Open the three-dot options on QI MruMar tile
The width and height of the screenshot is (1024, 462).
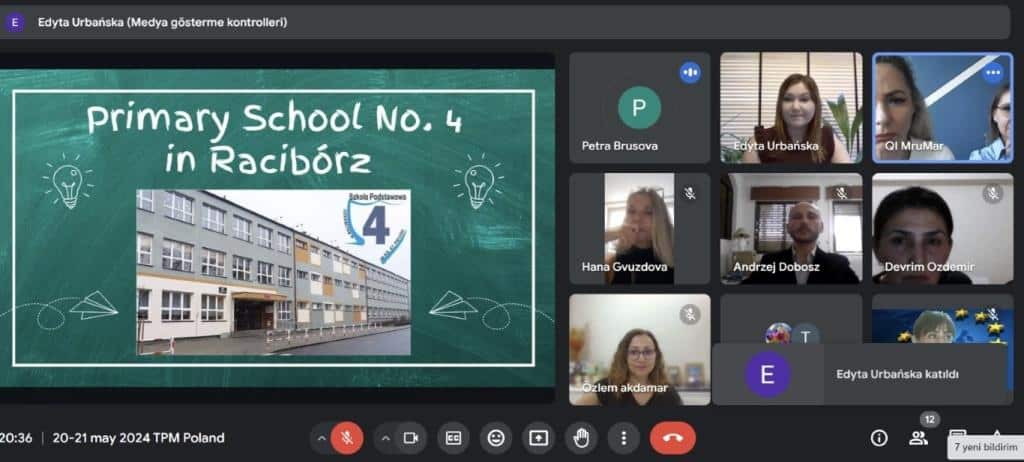click(x=992, y=73)
